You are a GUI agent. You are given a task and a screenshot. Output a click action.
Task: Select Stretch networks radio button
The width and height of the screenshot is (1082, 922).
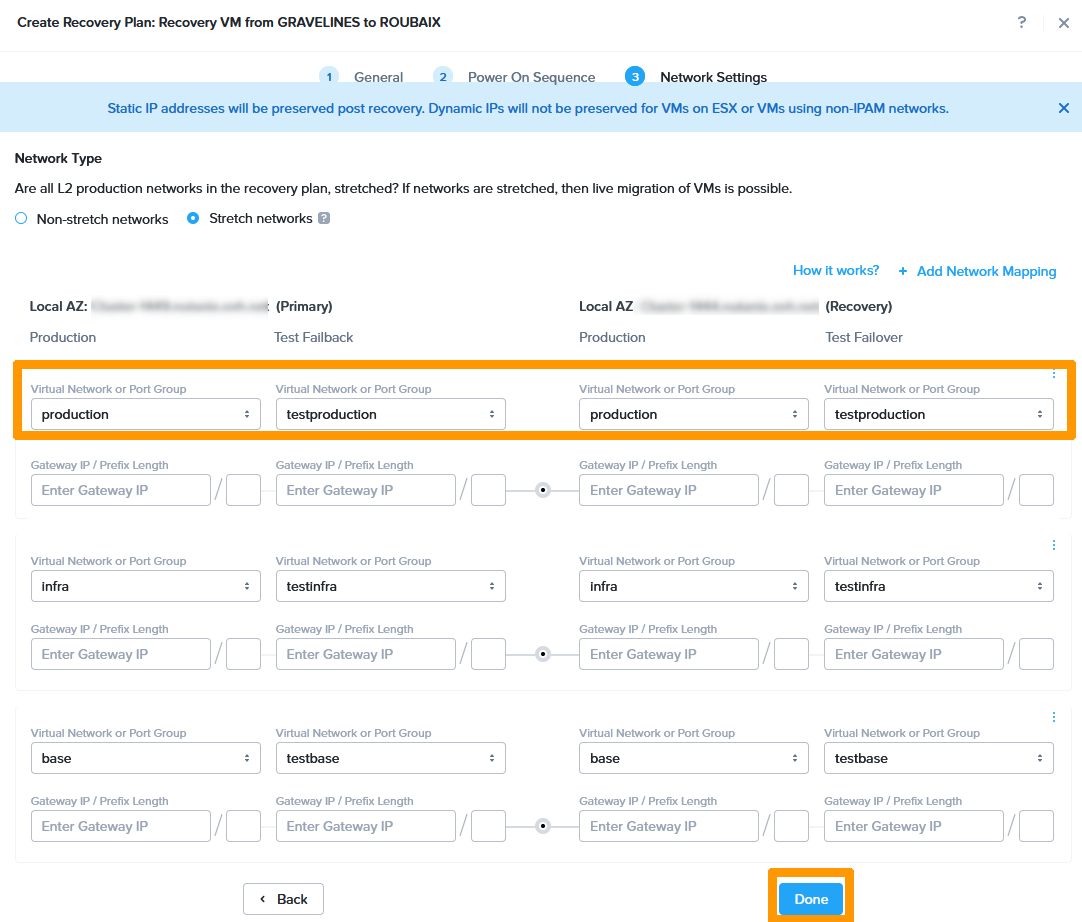(193, 218)
